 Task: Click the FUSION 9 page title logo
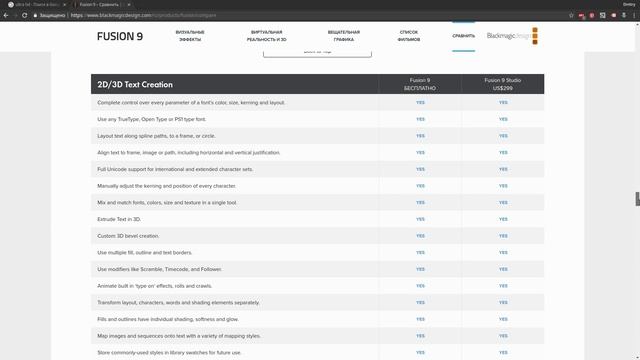tap(120, 36)
